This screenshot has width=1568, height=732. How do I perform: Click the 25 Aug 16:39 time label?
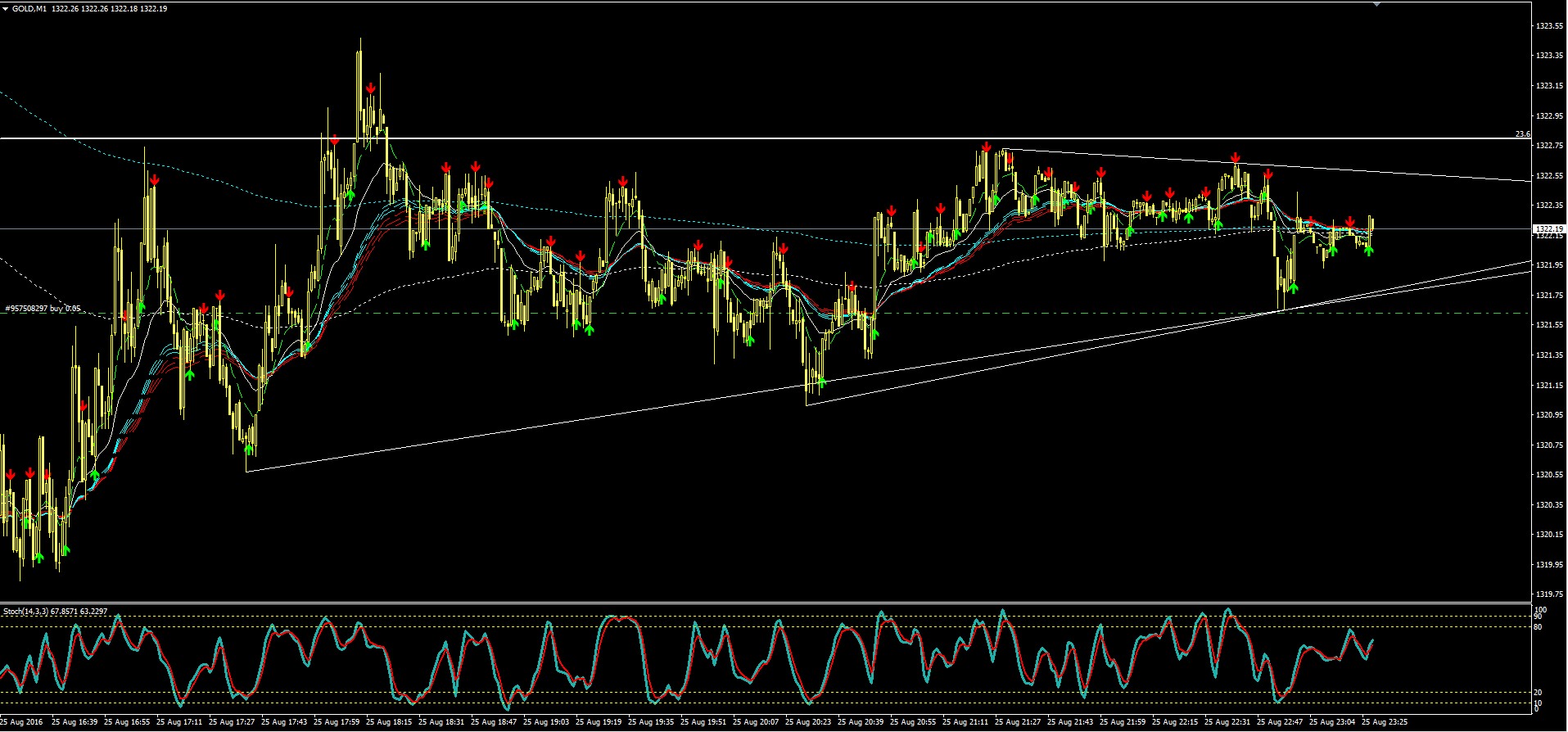coord(75,722)
